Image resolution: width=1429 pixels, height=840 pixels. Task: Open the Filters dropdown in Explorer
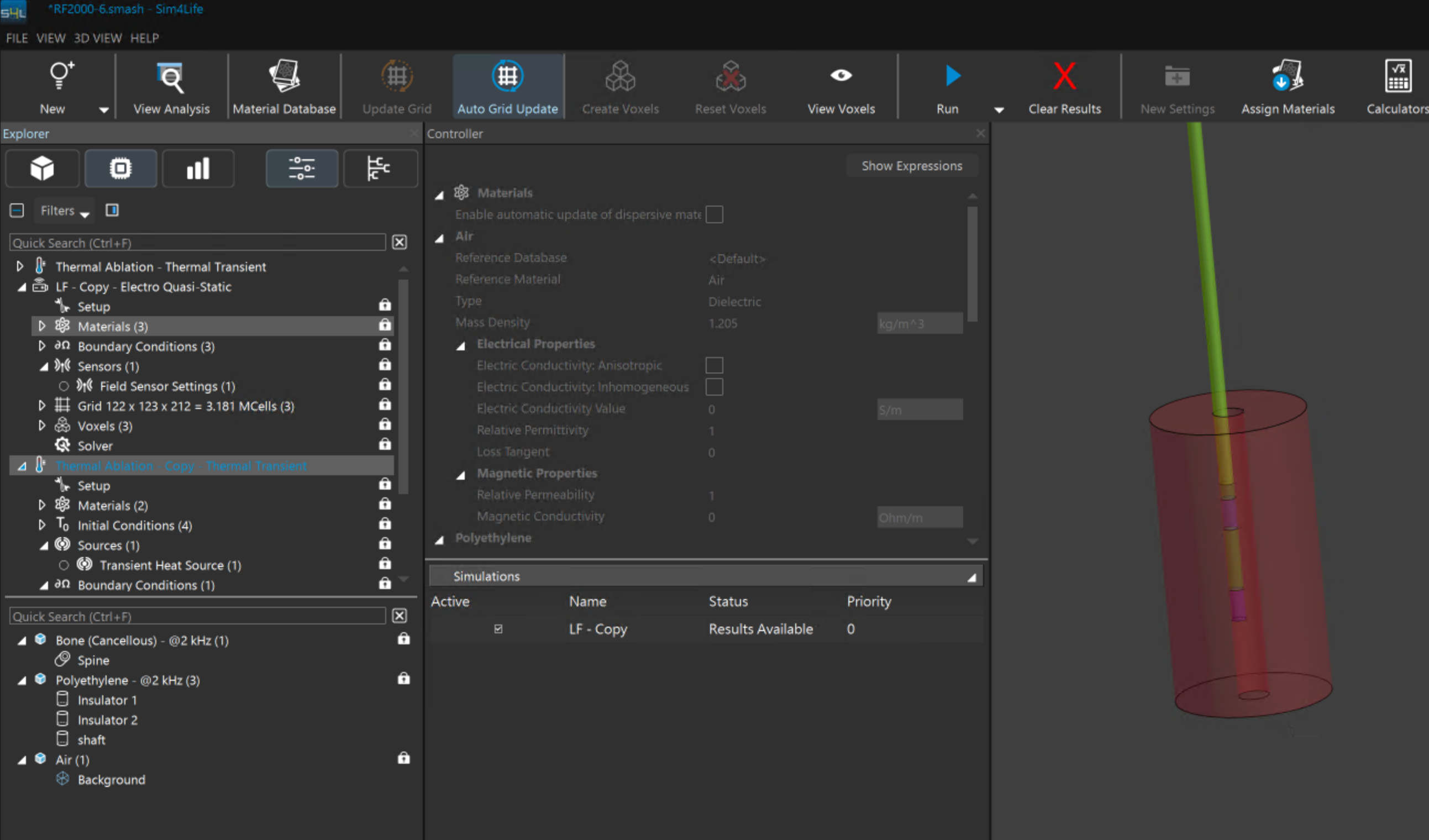[64, 211]
